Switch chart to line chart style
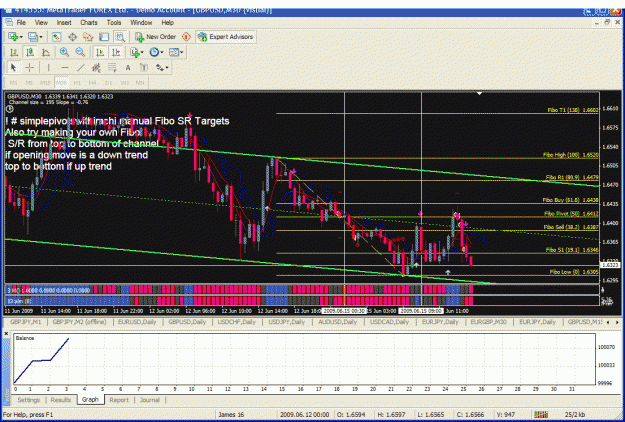 pyautogui.click(x=46, y=52)
